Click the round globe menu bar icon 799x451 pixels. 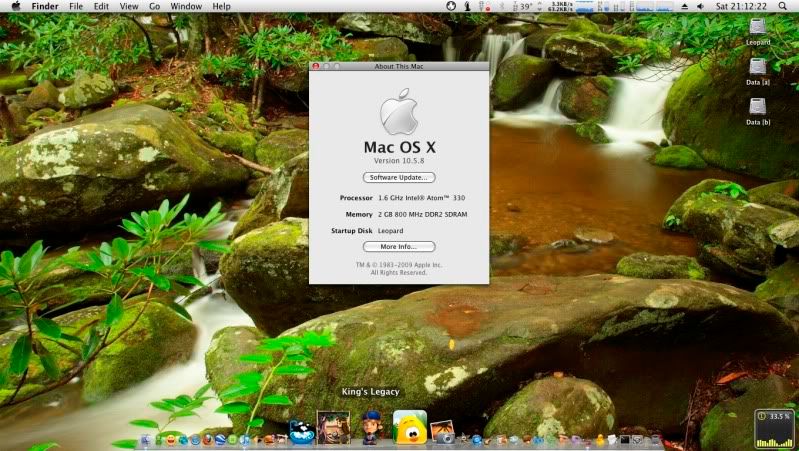point(451,6)
